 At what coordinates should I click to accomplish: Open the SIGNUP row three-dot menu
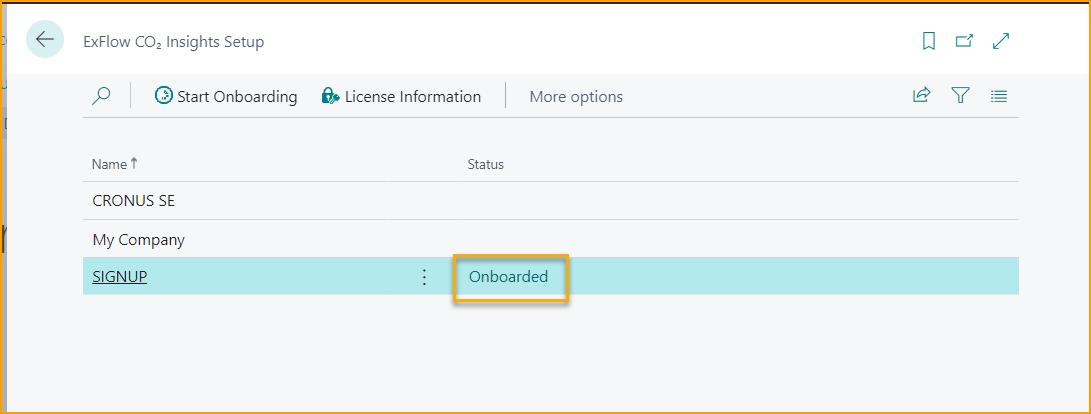tap(424, 277)
